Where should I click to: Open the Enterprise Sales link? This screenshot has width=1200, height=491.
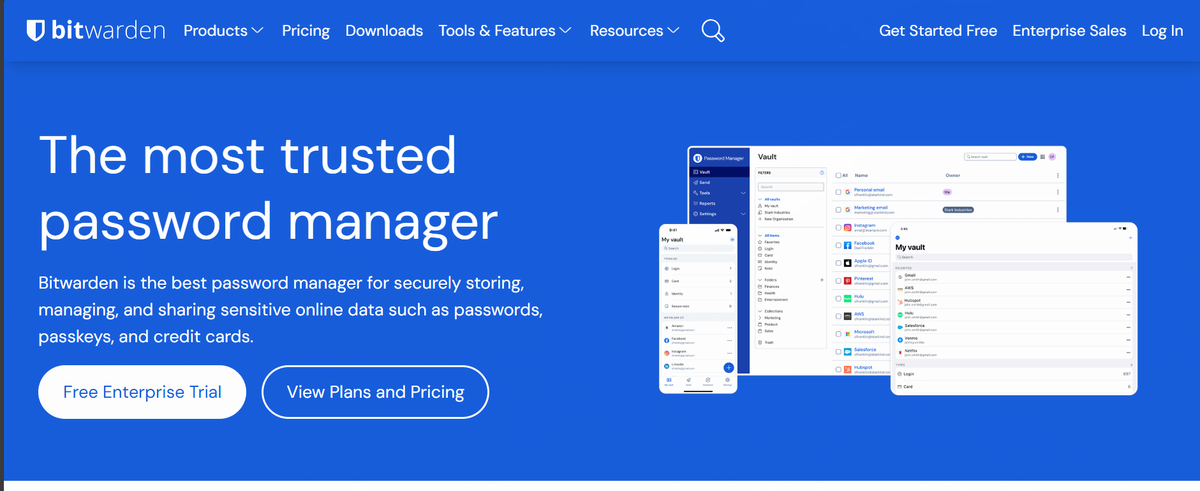tap(1069, 31)
